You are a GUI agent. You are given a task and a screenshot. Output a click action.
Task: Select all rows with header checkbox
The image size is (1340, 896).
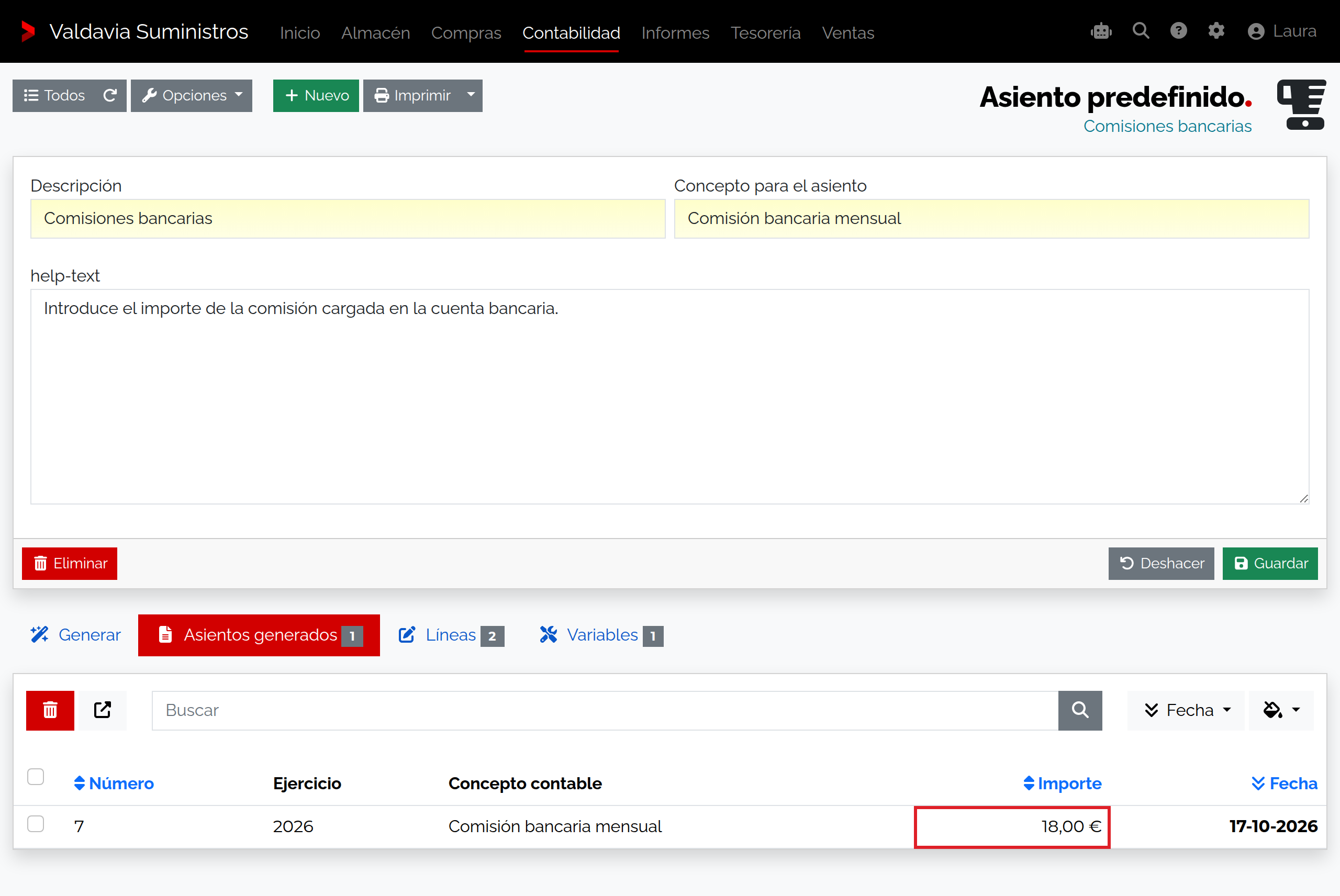point(36,777)
